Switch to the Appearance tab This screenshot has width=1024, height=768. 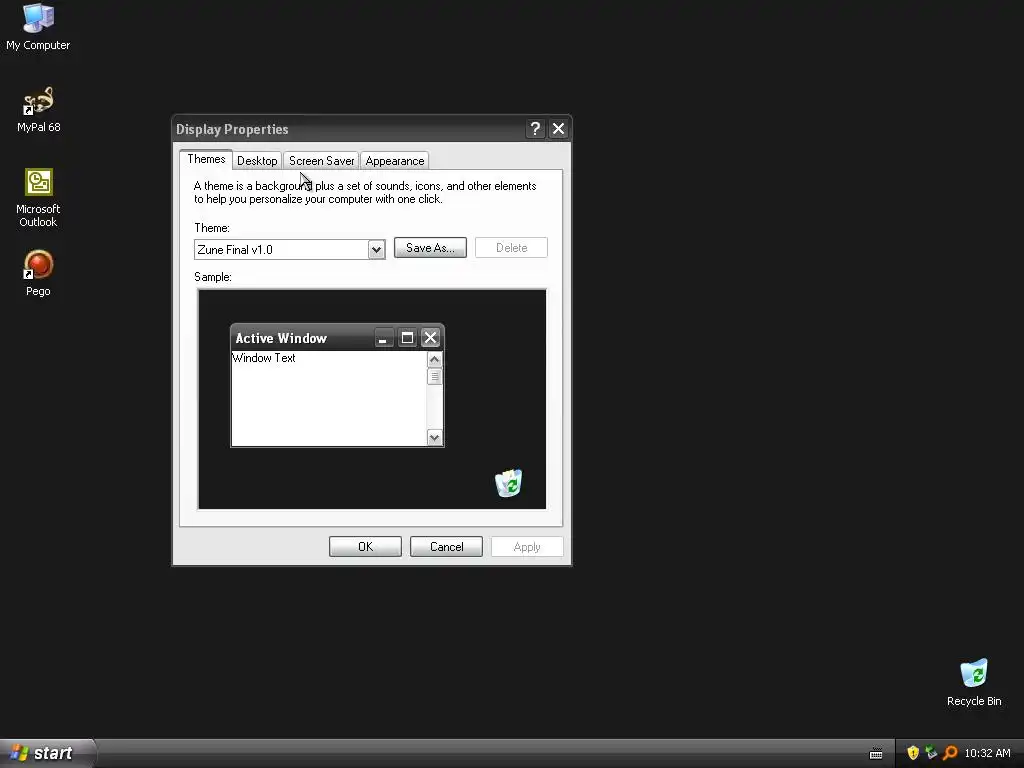394,161
